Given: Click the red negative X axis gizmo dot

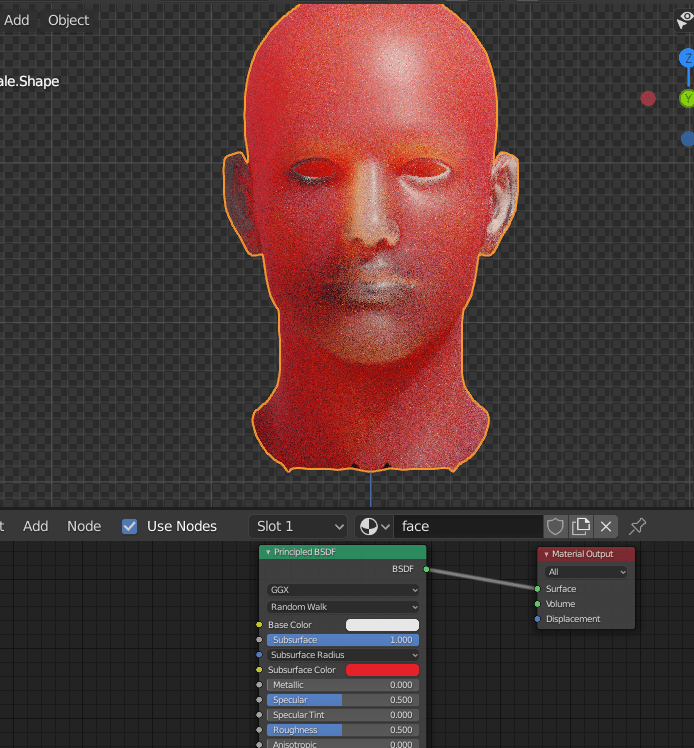Looking at the screenshot, I should (648, 98).
